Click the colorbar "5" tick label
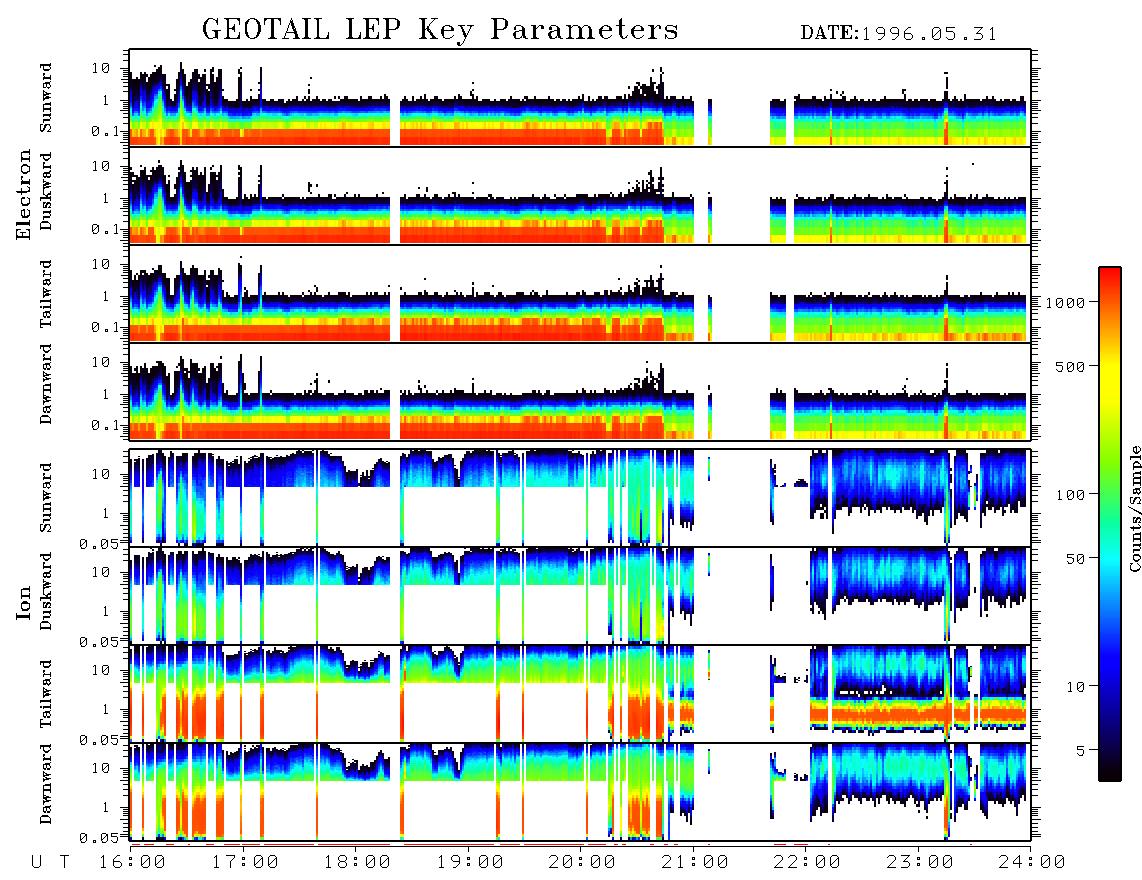This screenshot has width=1142, height=880. (x=1080, y=750)
